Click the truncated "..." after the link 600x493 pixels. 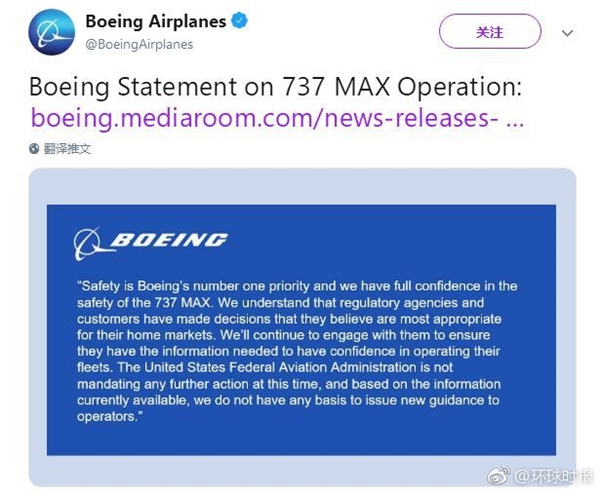tap(513, 116)
